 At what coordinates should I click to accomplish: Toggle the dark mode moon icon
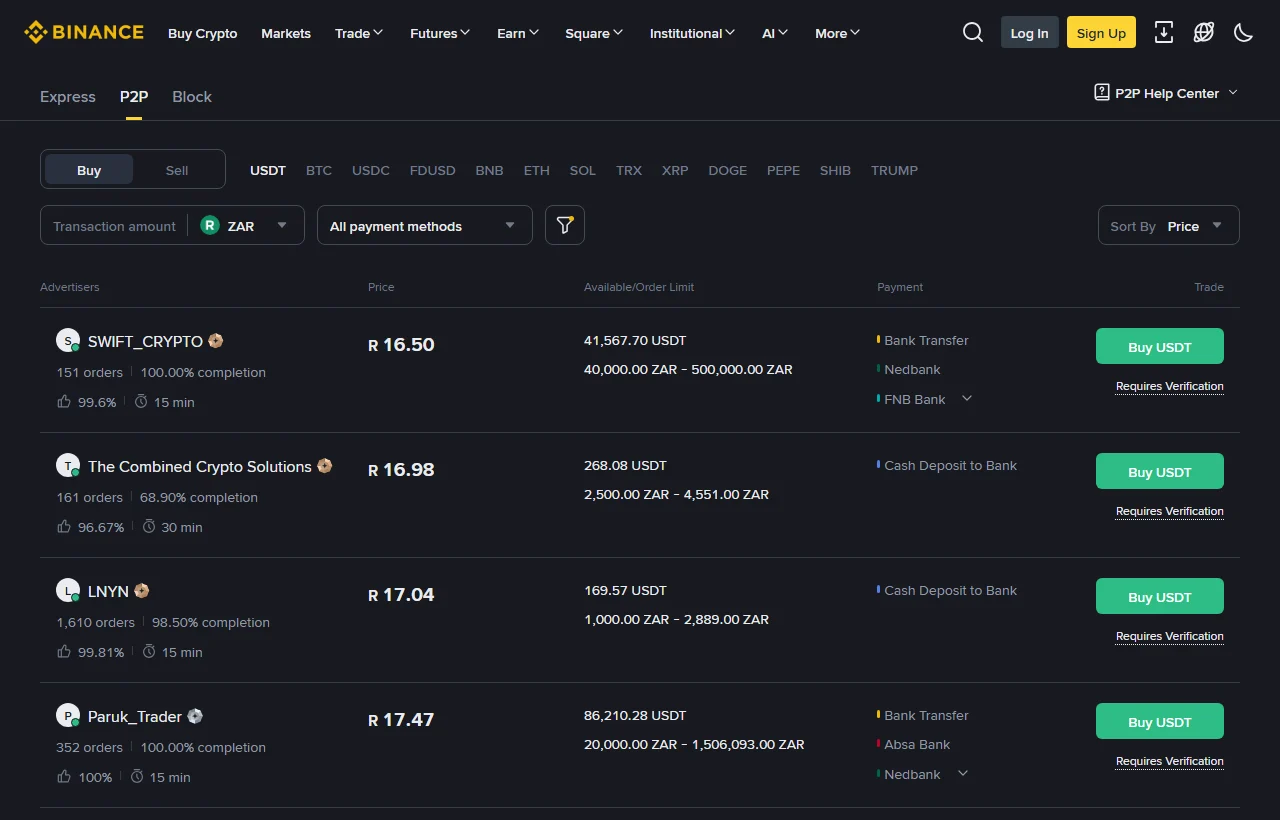[1244, 32]
